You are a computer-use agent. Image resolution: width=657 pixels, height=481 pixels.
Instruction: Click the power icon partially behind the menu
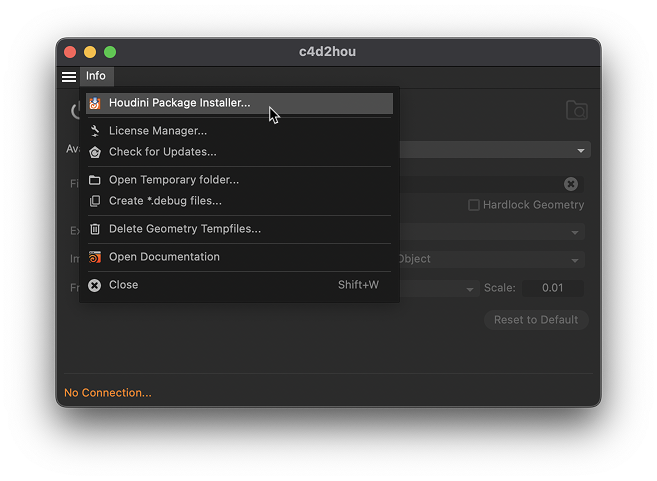[75, 111]
